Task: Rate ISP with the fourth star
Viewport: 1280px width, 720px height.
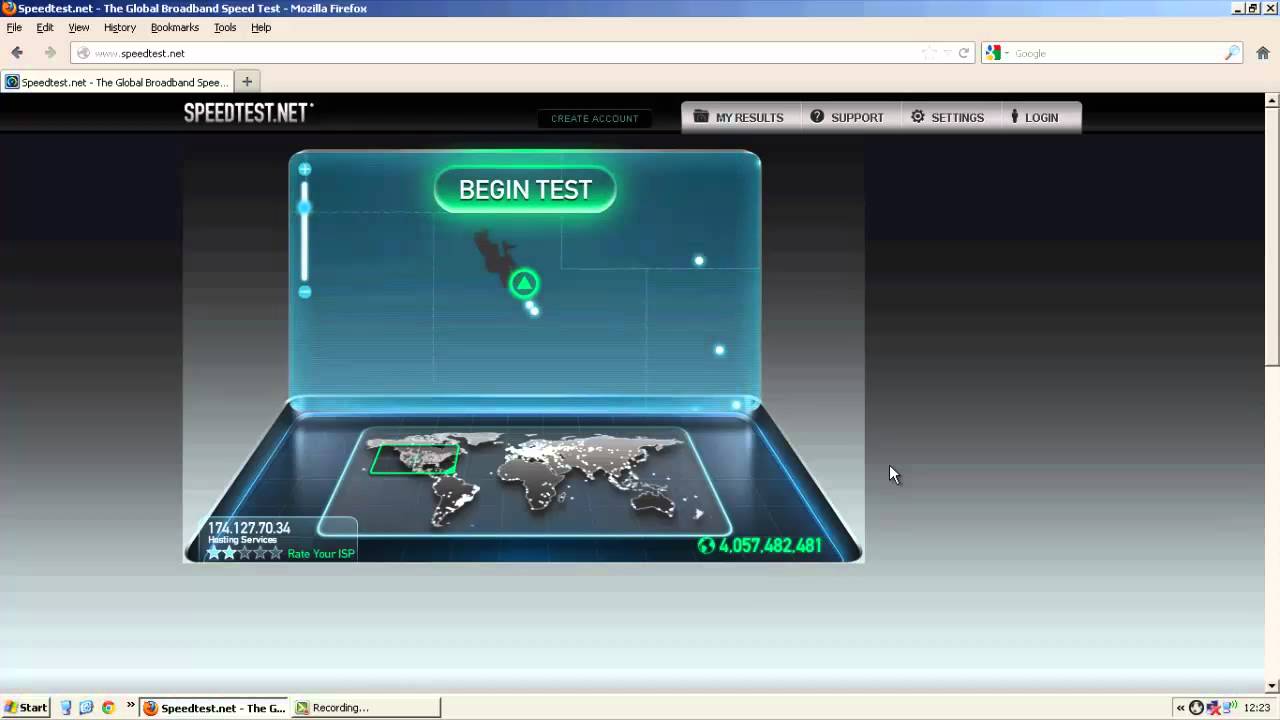Action: click(x=261, y=553)
